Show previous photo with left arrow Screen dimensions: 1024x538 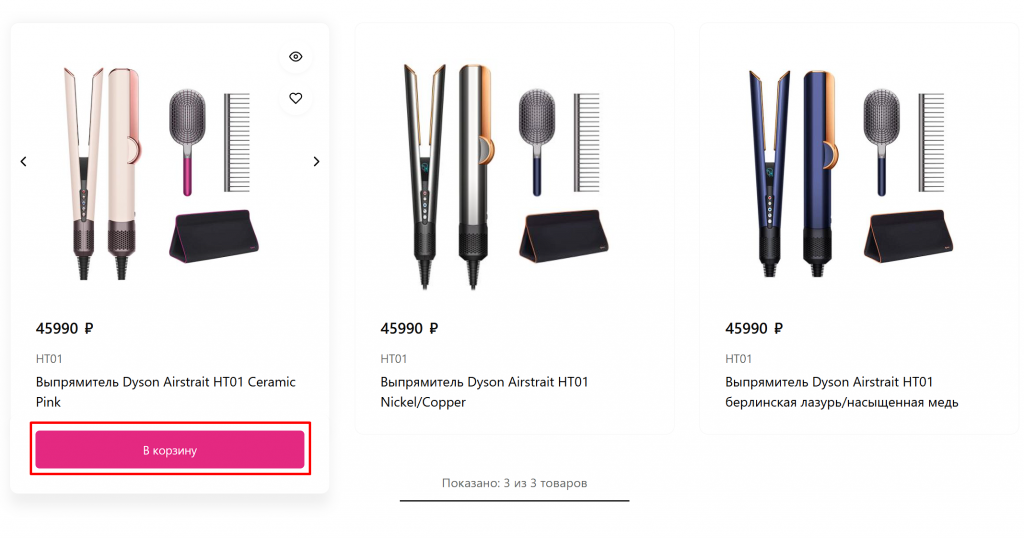tap(24, 161)
